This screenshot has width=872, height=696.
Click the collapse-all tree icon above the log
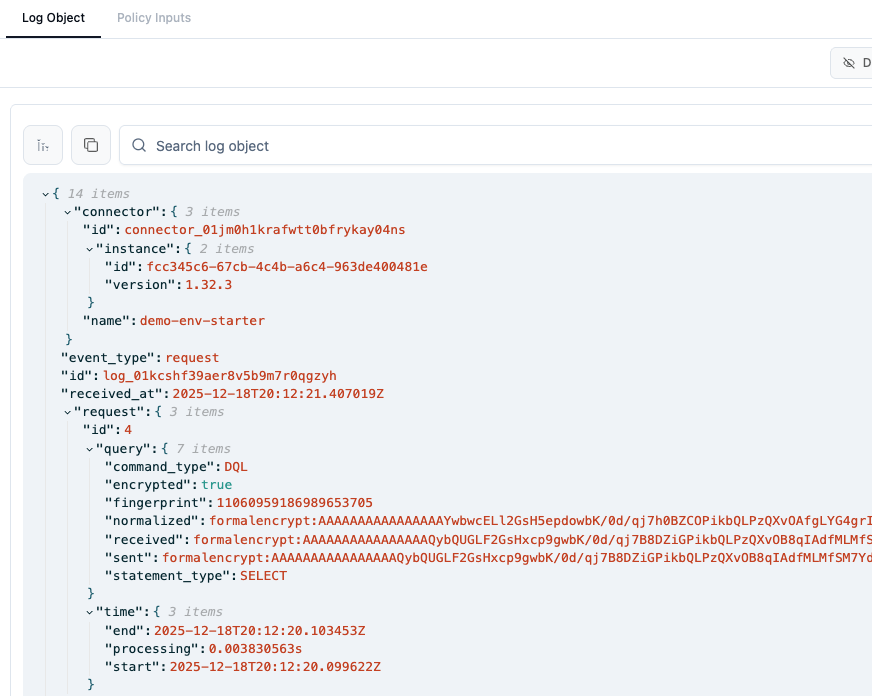click(42, 144)
